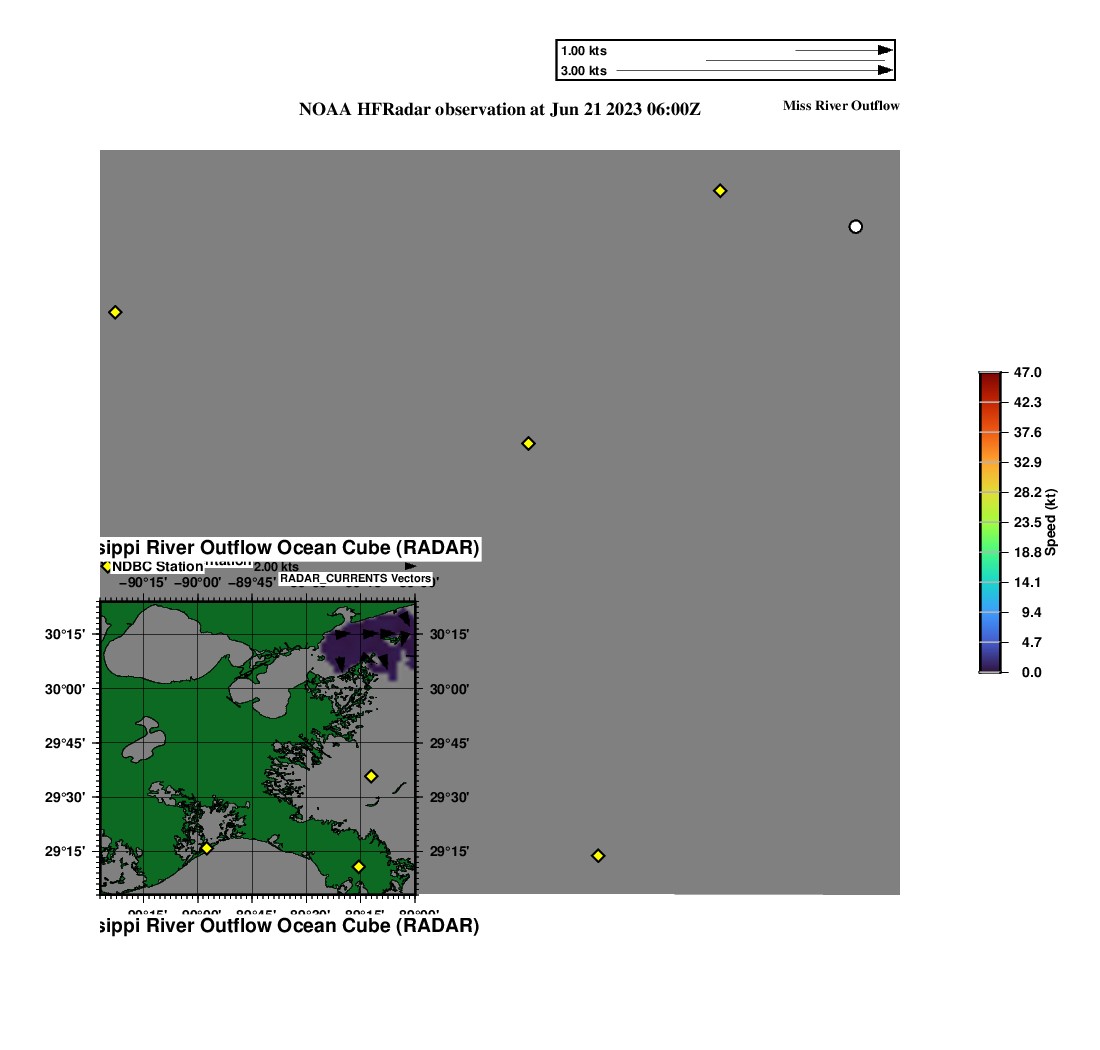Select the yellow diamond nearest the white circle
Viewport: 1100px width, 1050px height.
(719, 191)
